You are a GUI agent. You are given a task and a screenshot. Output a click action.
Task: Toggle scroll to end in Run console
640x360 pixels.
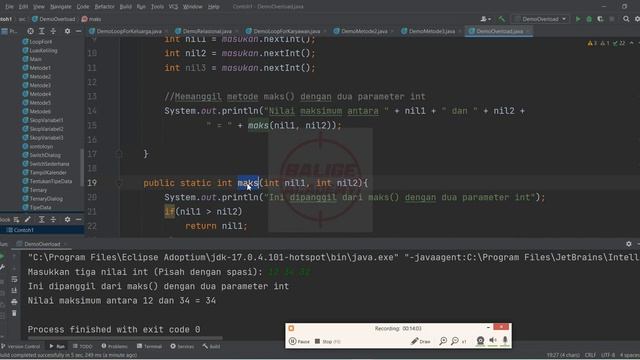click(14, 290)
